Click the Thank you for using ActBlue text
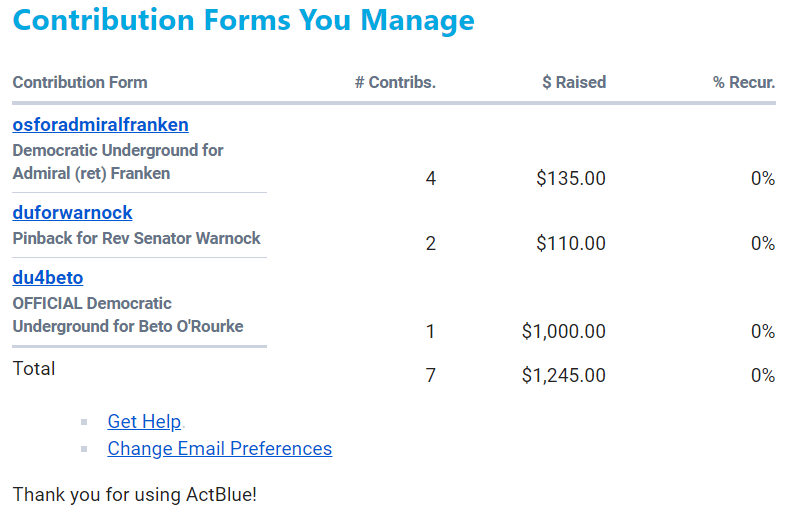Screen dimensions: 789x515 (135, 494)
